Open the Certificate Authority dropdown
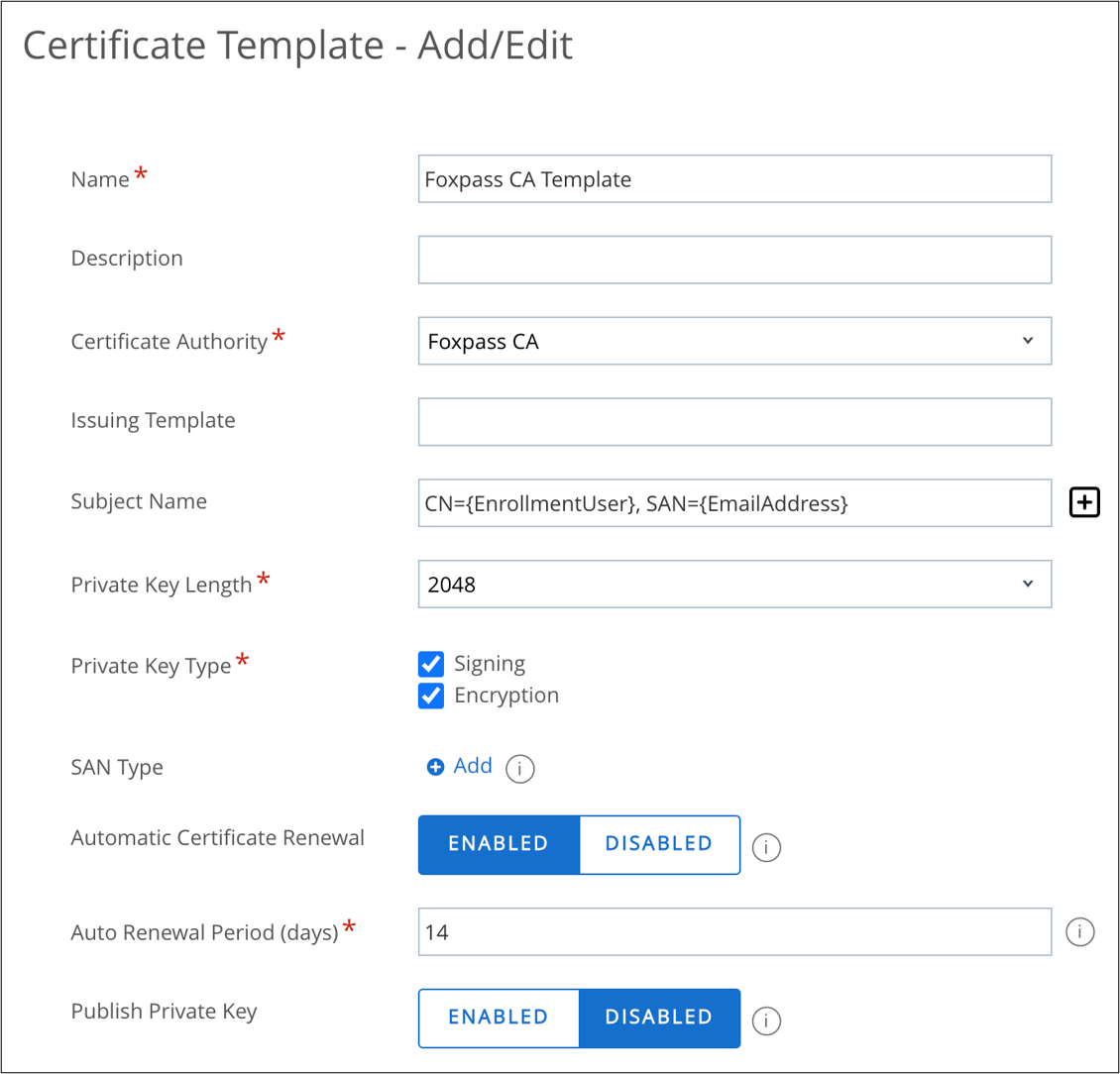 coord(733,342)
